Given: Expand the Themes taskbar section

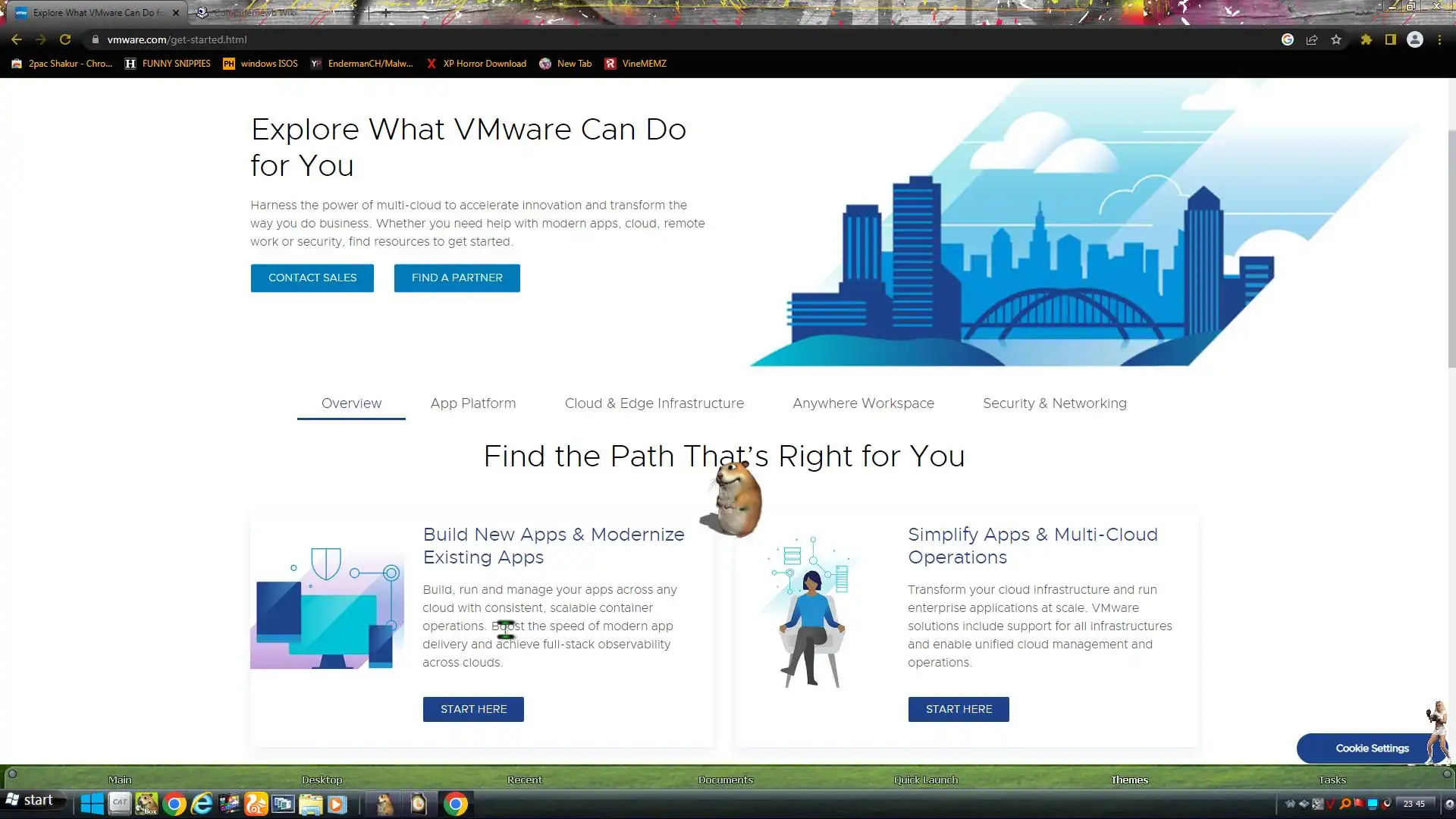Looking at the screenshot, I should click(1129, 780).
